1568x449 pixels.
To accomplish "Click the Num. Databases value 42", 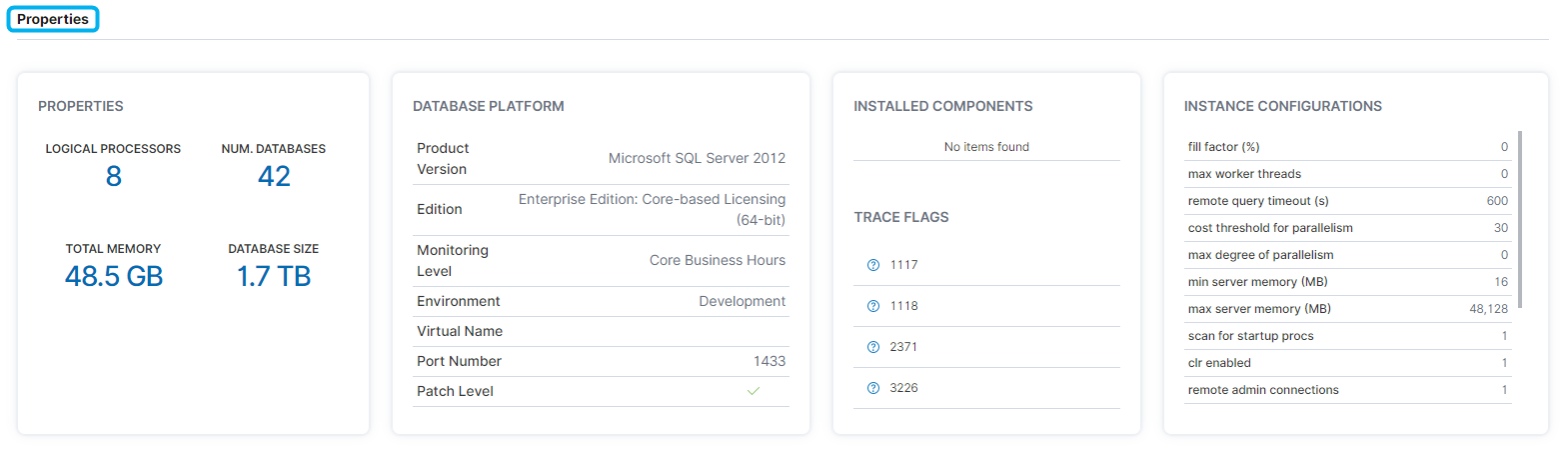I will coord(274,176).
